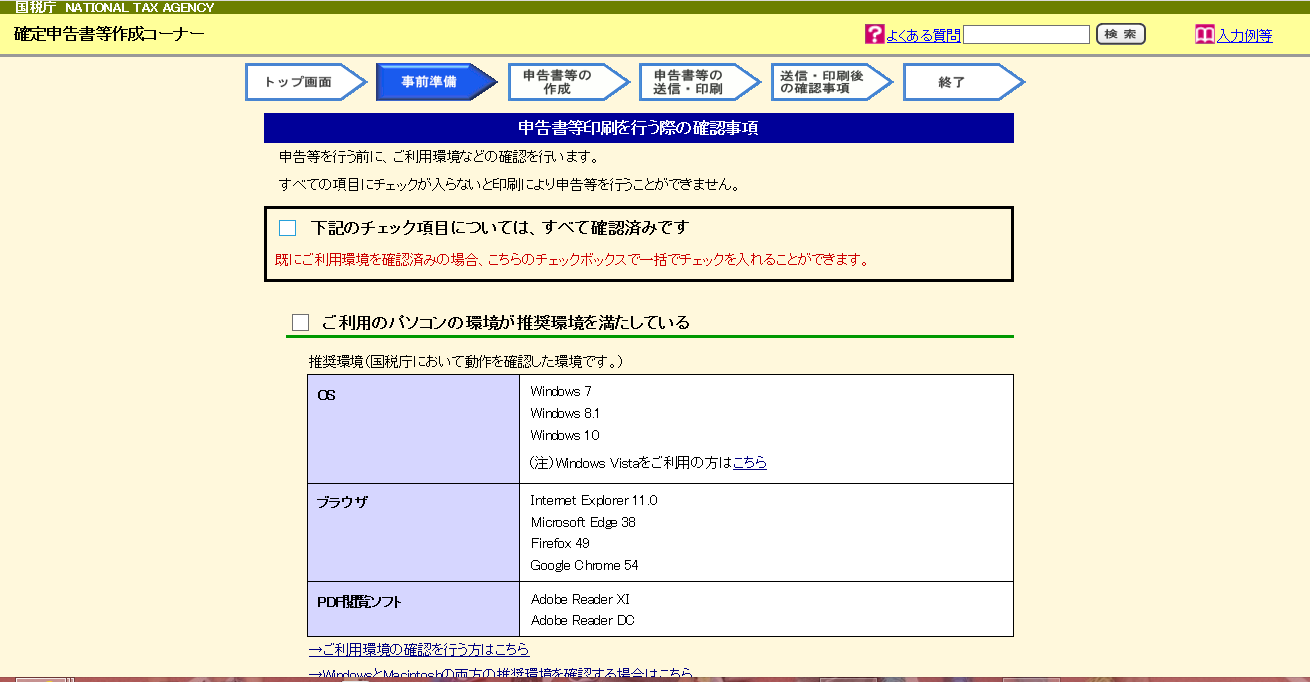The width and height of the screenshot is (1310, 682).
Task: Select the 事前準備 step arrow
Action: point(430,82)
